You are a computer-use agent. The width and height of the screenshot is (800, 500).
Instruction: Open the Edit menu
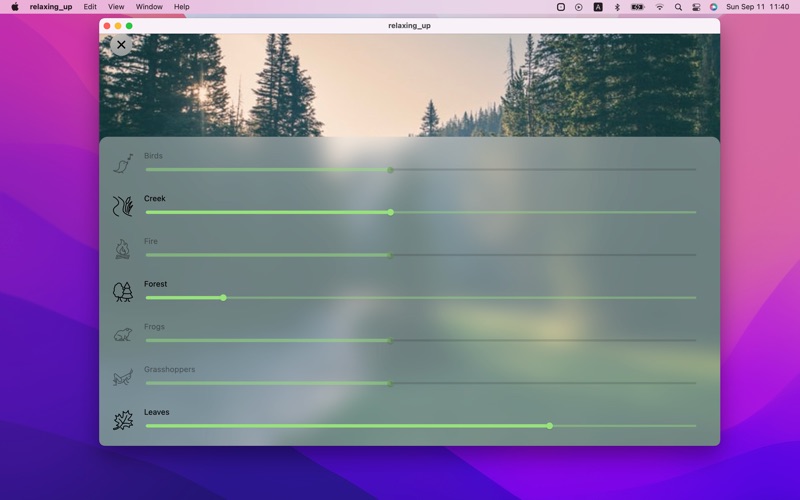click(90, 7)
